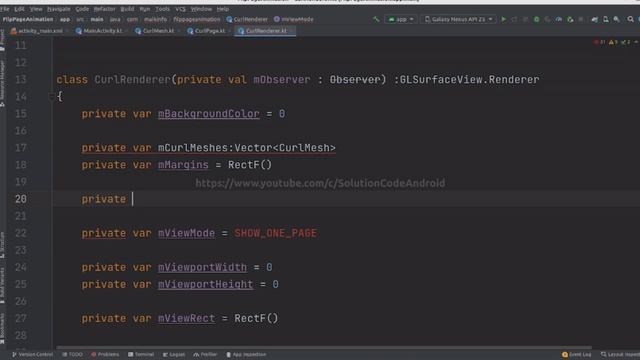Click the Make Project hammer icon
Viewport: 640px width, 360px height.
tap(376, 19)
